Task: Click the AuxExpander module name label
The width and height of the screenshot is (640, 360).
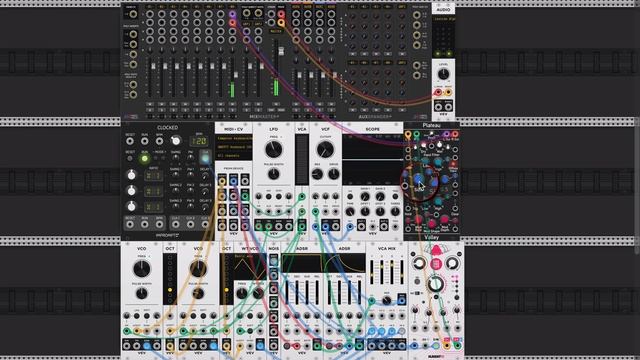Action: (375, 117)
